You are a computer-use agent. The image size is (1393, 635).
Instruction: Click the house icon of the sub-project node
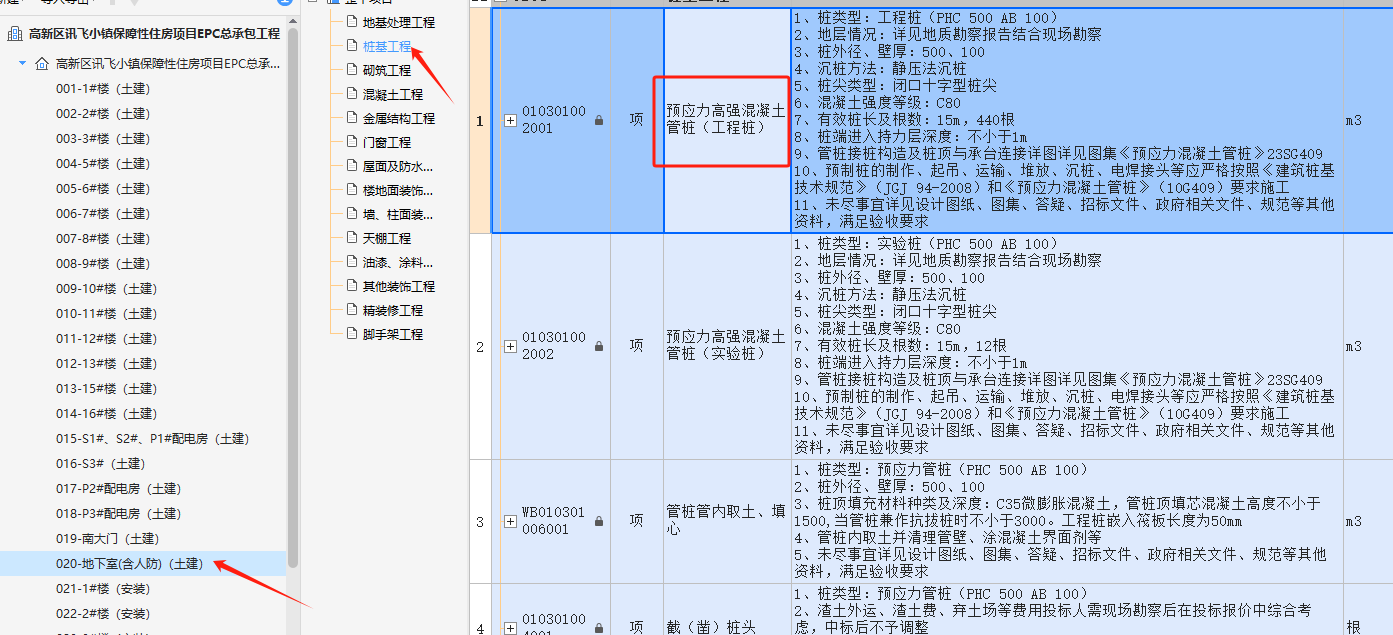(x=41, y=64)
